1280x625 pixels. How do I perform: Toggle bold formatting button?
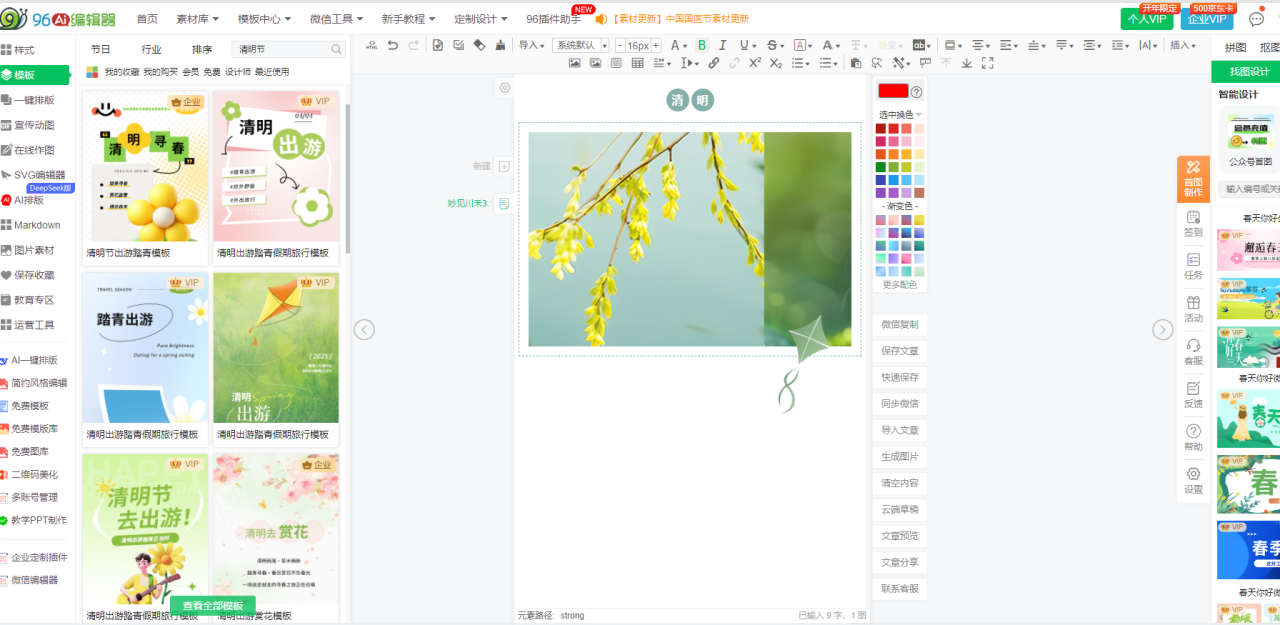coord(701,45)
